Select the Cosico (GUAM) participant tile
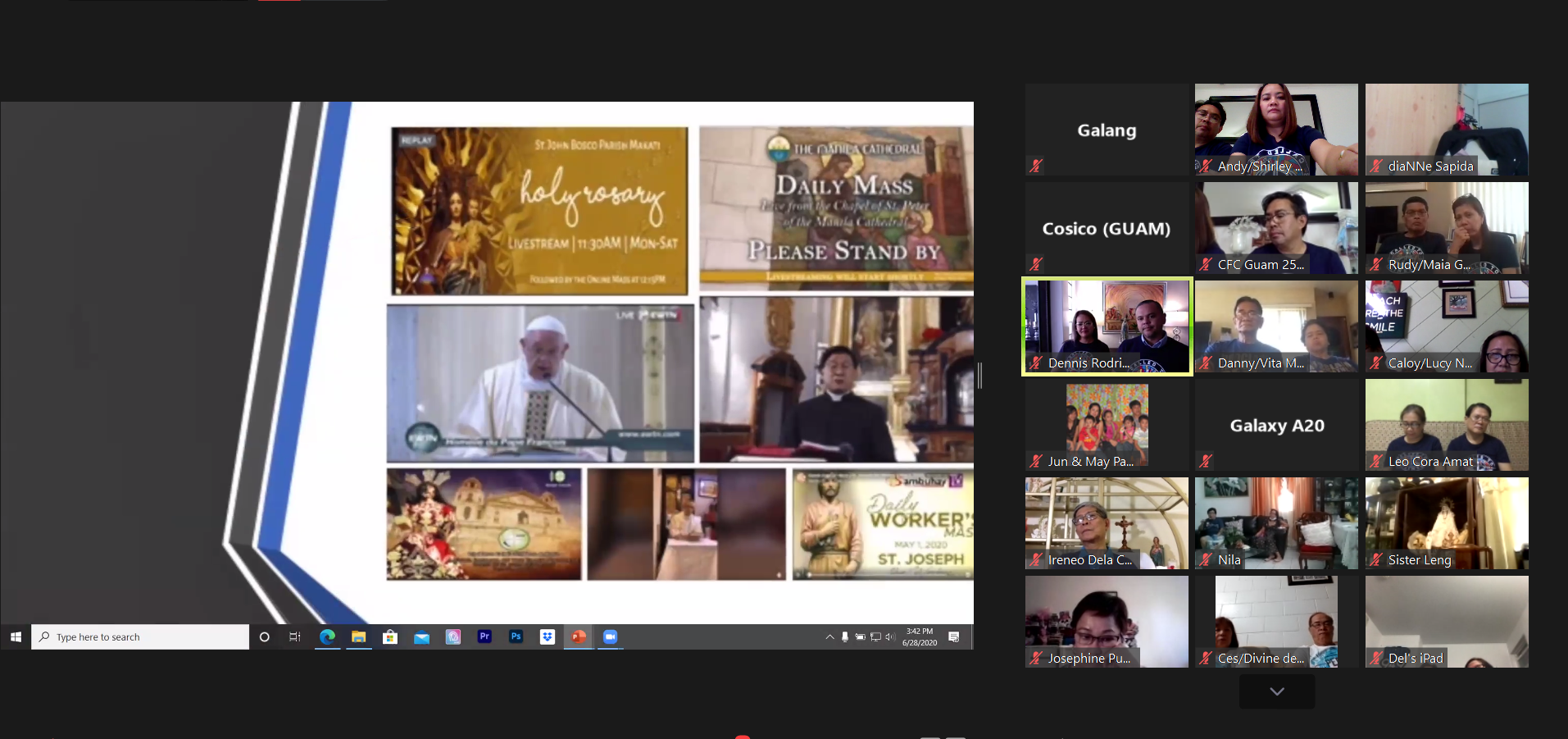Screen dimensions: 1568x739 [x=1107, y=228]
